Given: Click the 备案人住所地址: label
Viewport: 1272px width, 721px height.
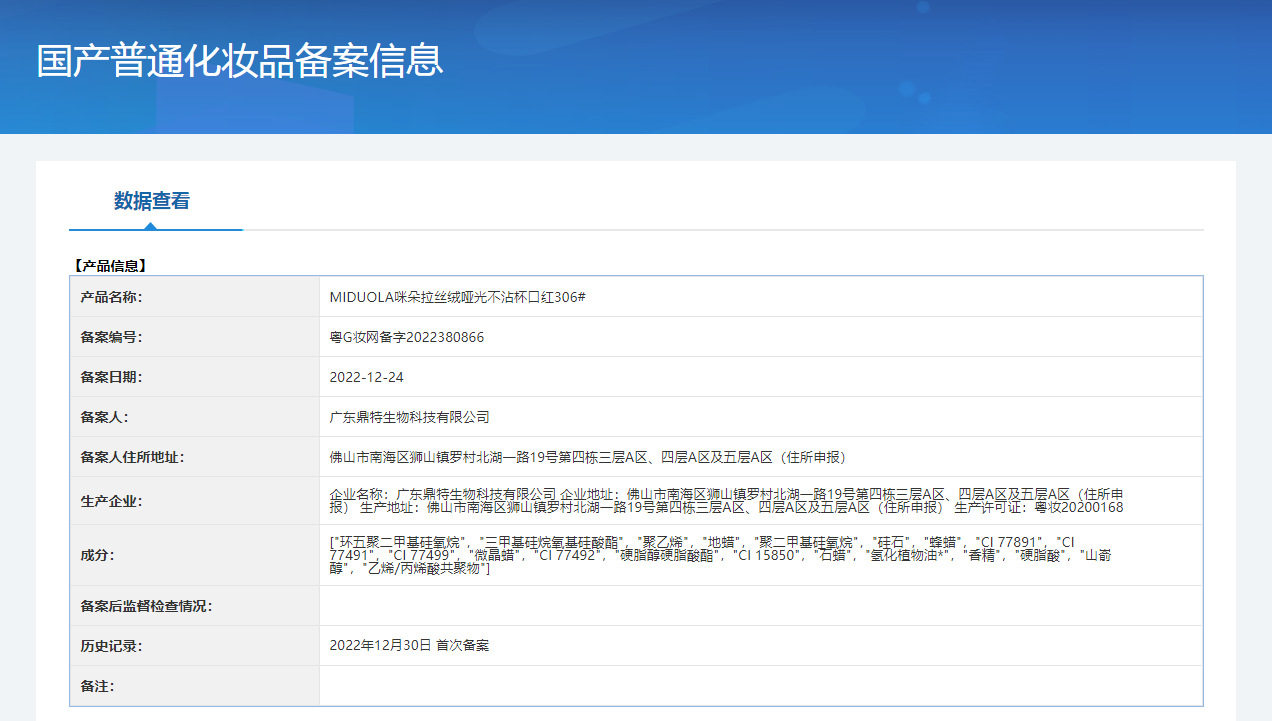Looking at the screenshot, I should tap(133, 457).
